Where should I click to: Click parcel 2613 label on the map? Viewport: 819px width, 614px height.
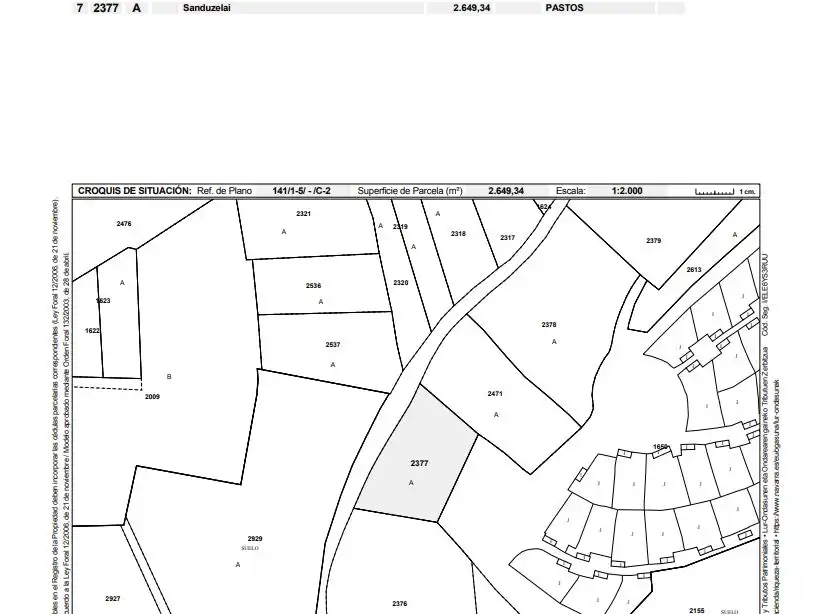click(x=694, y=270)
